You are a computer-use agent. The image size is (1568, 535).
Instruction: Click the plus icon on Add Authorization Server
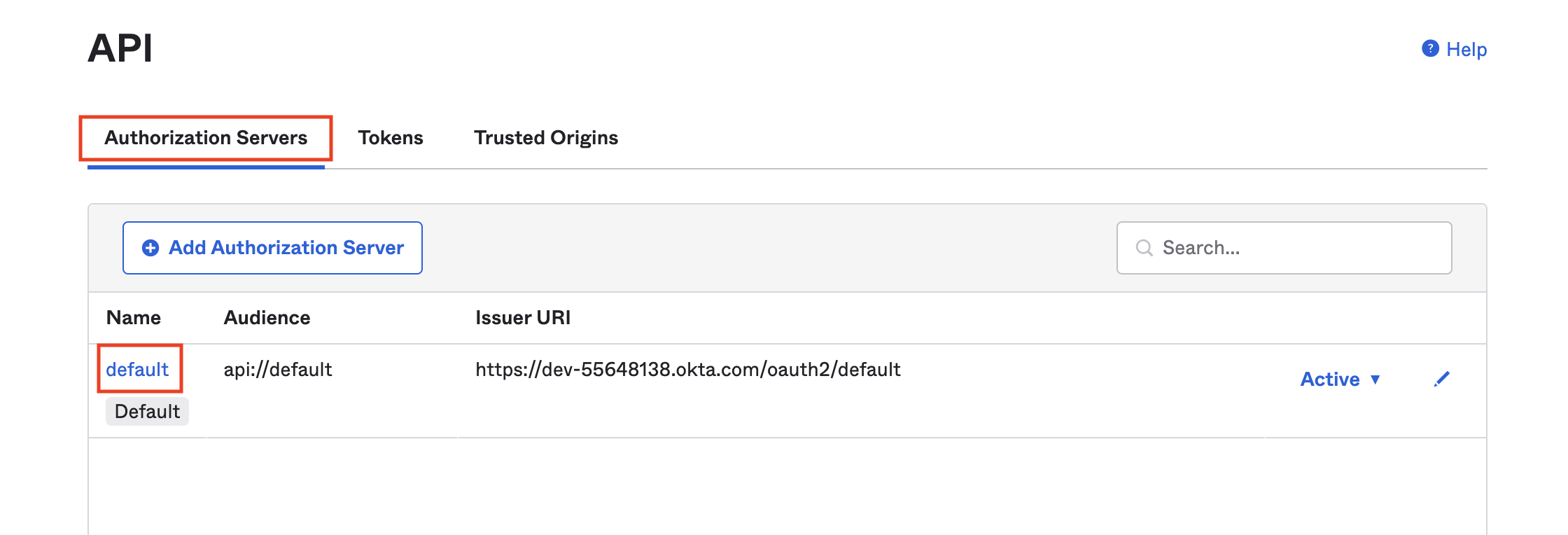[x=150, y=248]
